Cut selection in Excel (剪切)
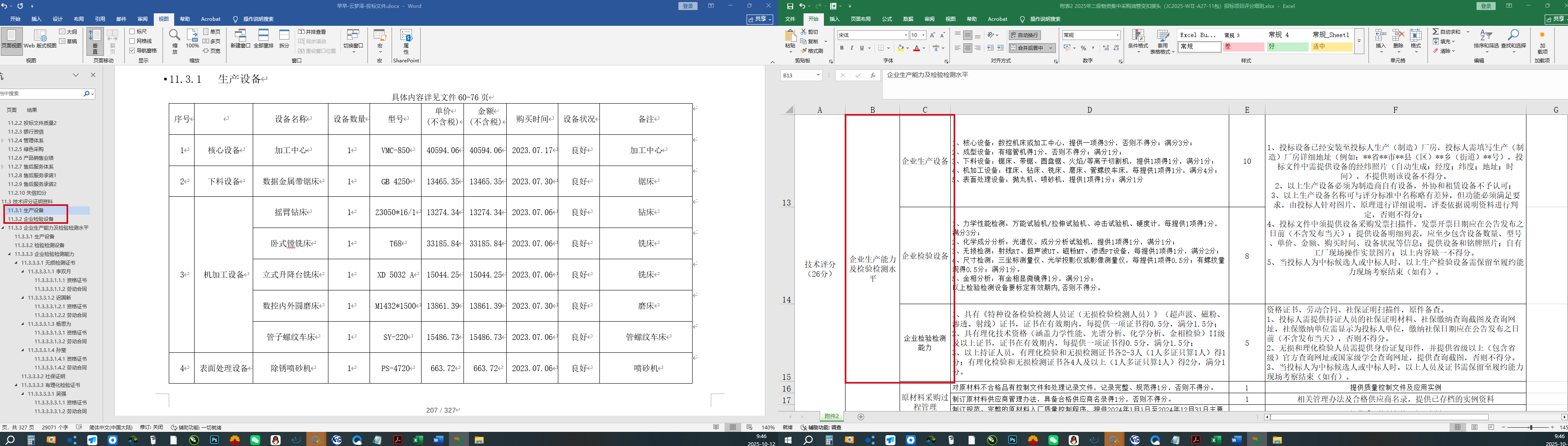This screenshot has height=446, width=1568. 809,32
